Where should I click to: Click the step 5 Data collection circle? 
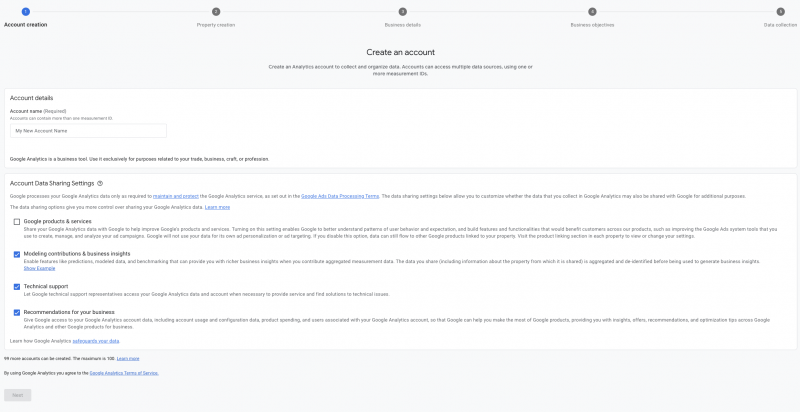tap(780, 11)
